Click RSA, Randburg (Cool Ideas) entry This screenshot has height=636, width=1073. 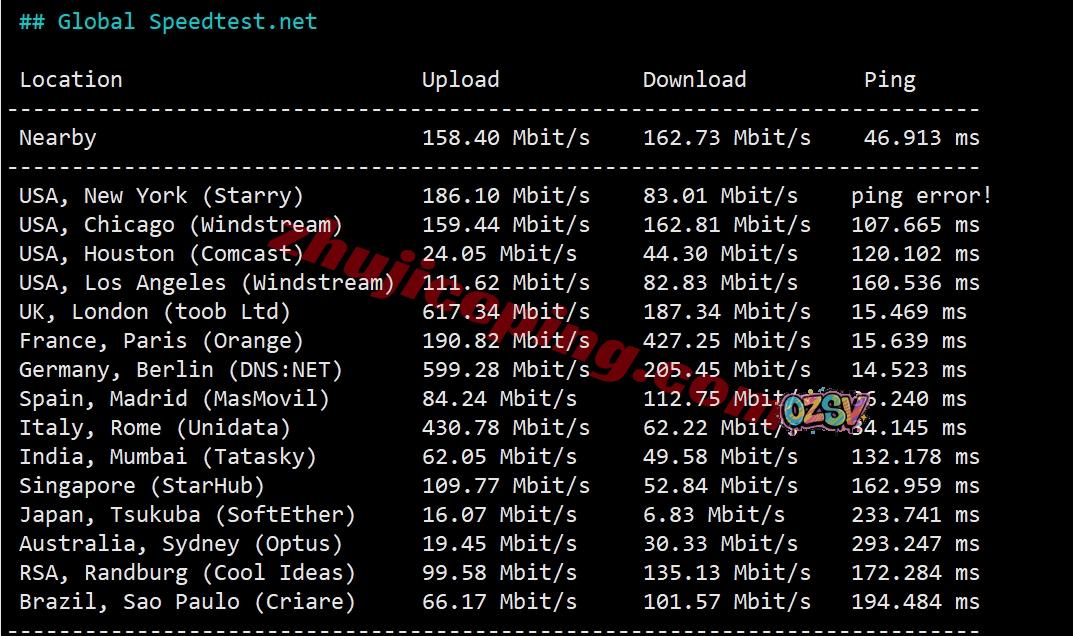point(188,573)
